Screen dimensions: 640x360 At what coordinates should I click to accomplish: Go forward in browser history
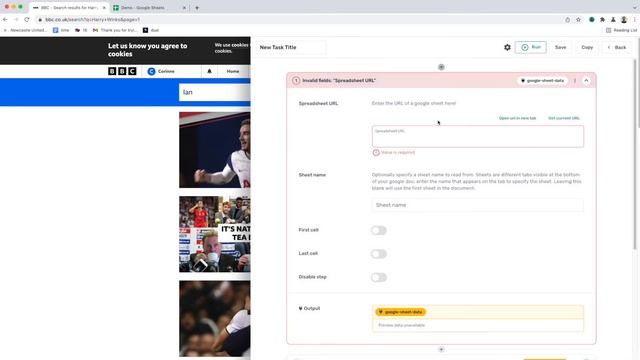16,20
